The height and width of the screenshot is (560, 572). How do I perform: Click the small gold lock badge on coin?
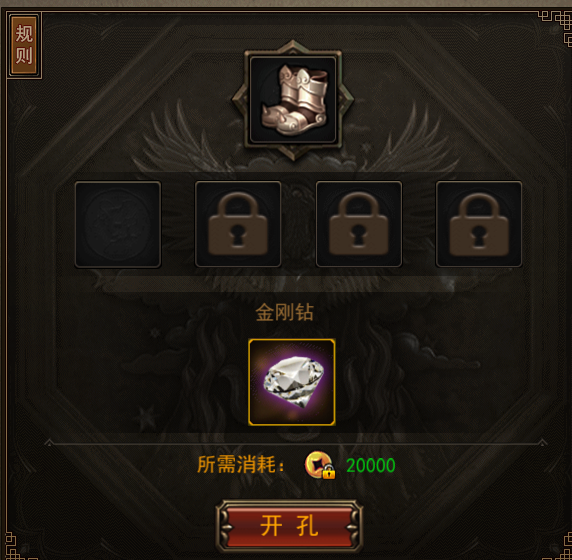(x=329, y=472)
